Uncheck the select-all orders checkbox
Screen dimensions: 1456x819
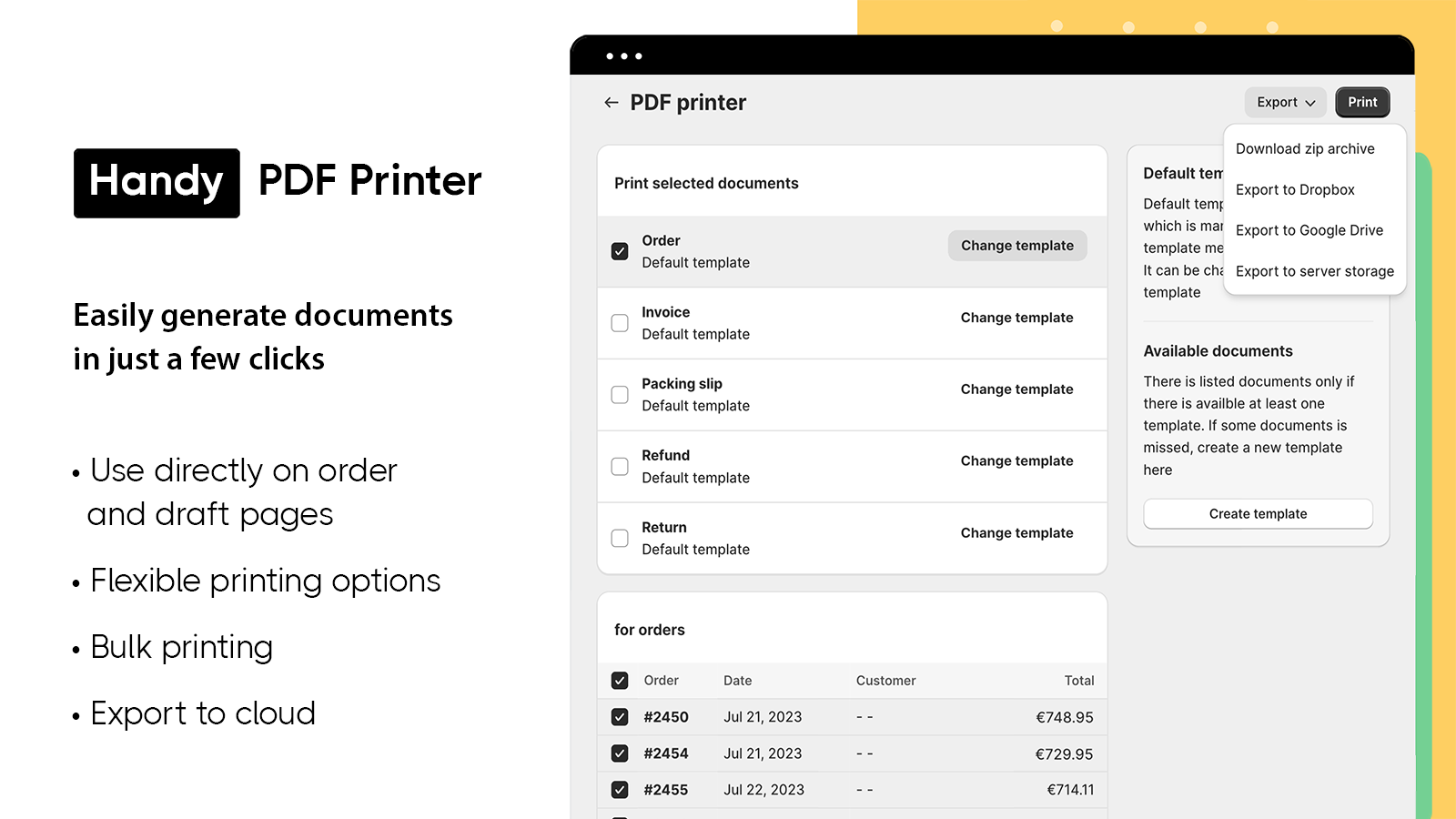(620, 680)
